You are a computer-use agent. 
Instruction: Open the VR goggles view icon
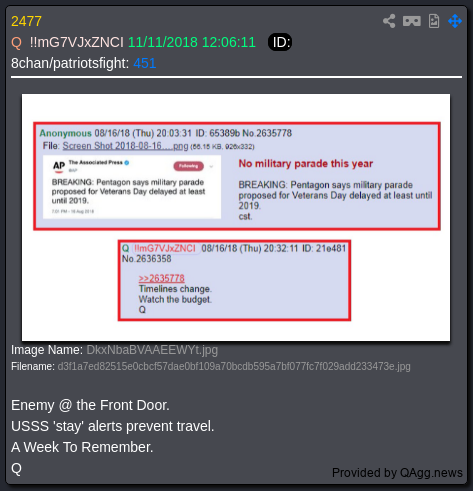[412, 21]
